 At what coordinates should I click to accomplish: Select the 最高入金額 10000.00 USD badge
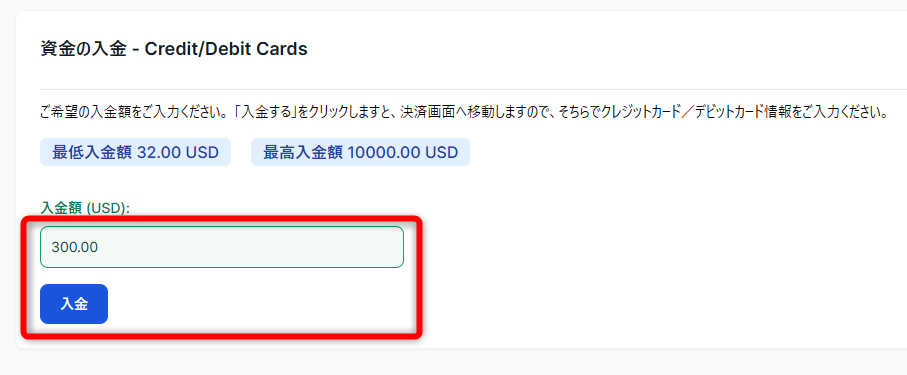(360, 152)
